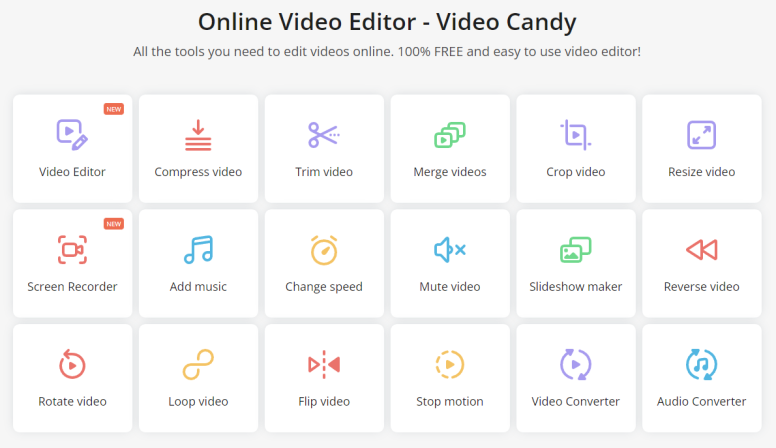Open the "Rotate video" text label
Screen dimensions: 776x448
[x=72, y=401]
